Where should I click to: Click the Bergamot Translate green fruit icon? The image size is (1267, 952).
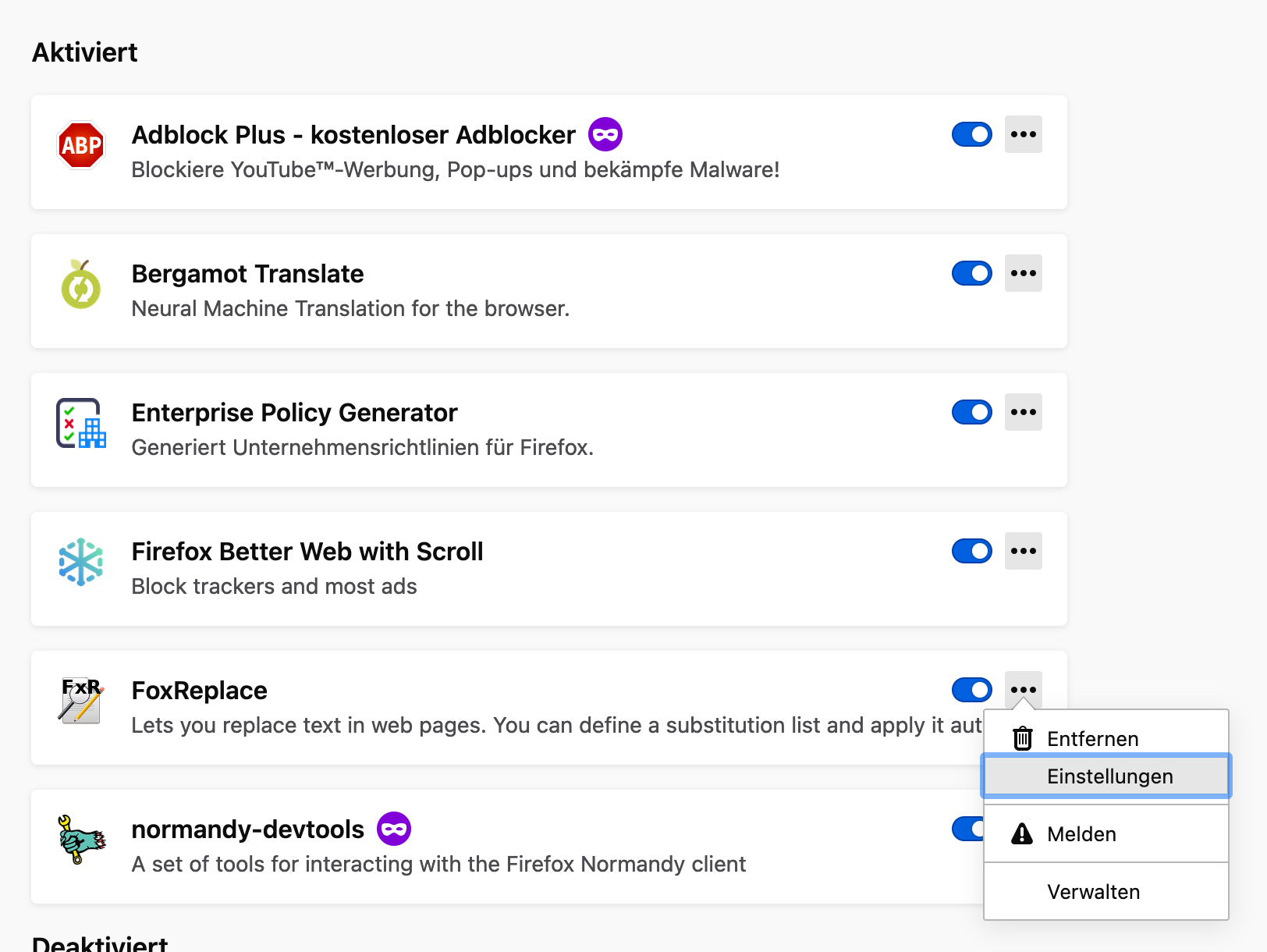[81, 284]
